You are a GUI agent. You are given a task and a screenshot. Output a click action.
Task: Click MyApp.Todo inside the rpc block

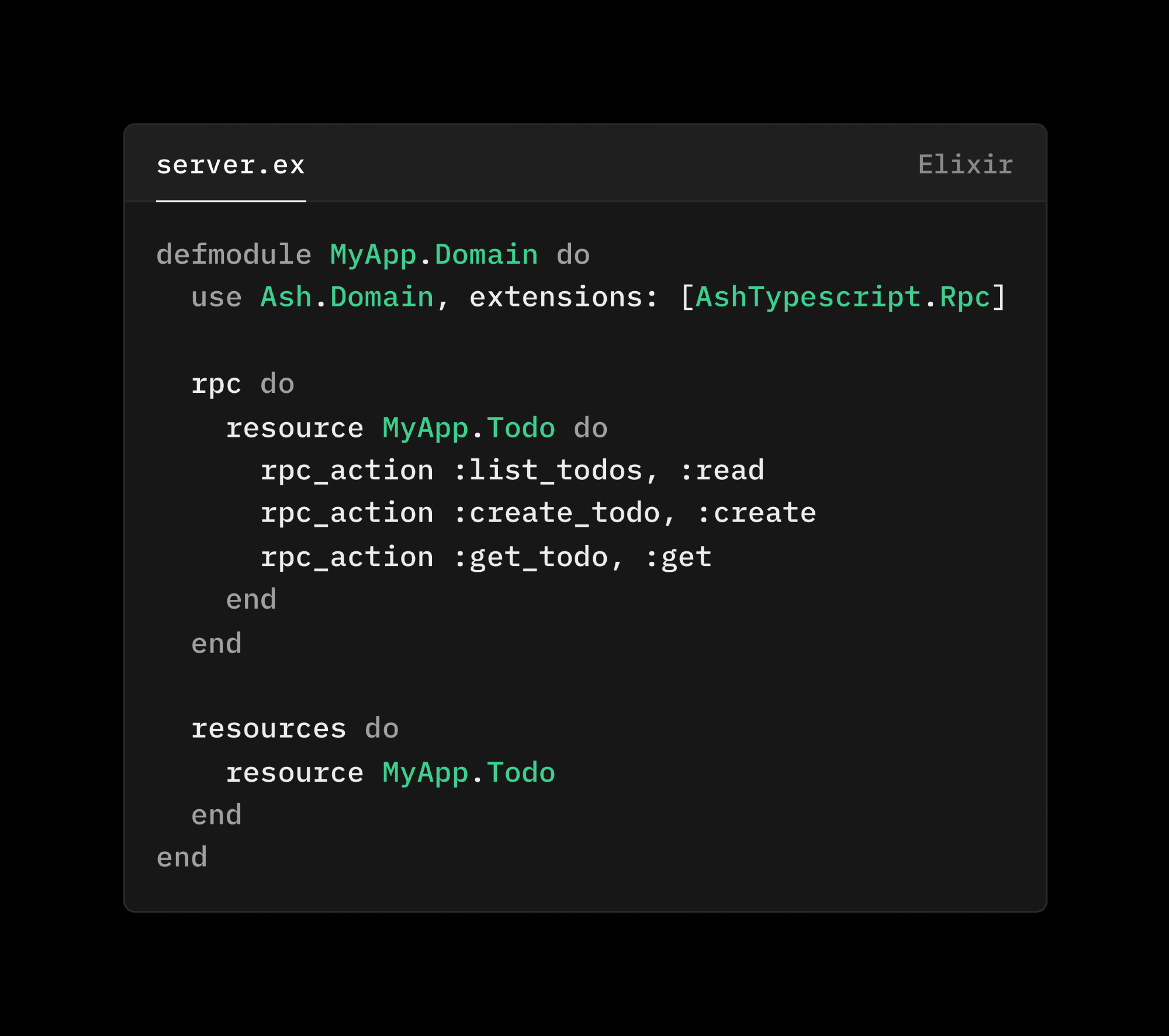[x=469, y=428]
